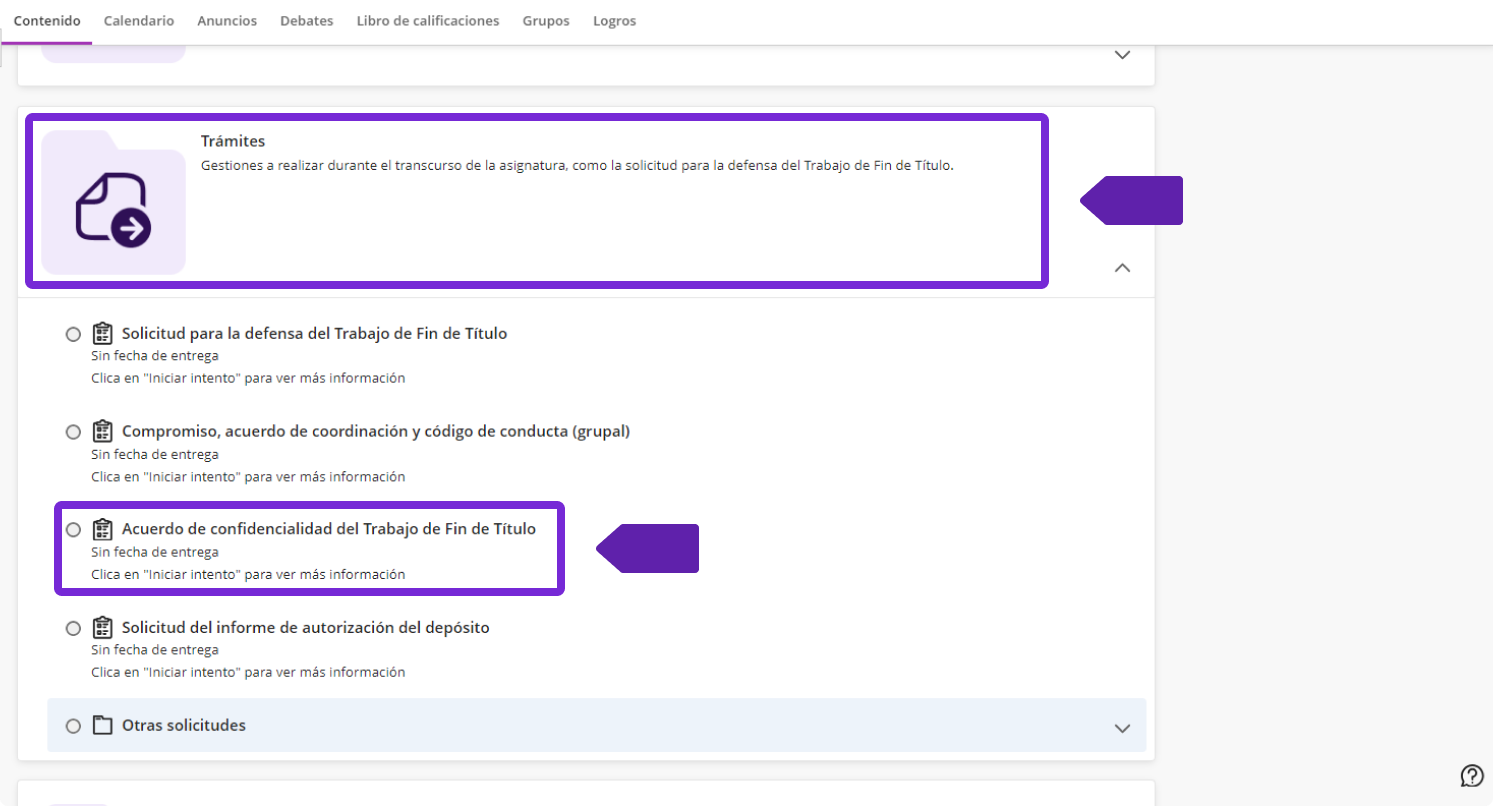
Task: Switch to the Calendario tab
Action: click(x=139, y=21)
